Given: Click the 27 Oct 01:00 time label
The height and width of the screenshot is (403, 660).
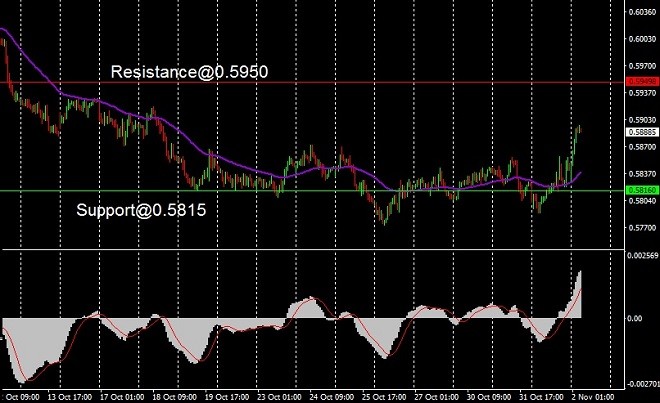Looking at the screenshot, I should (x=436, y=397).
